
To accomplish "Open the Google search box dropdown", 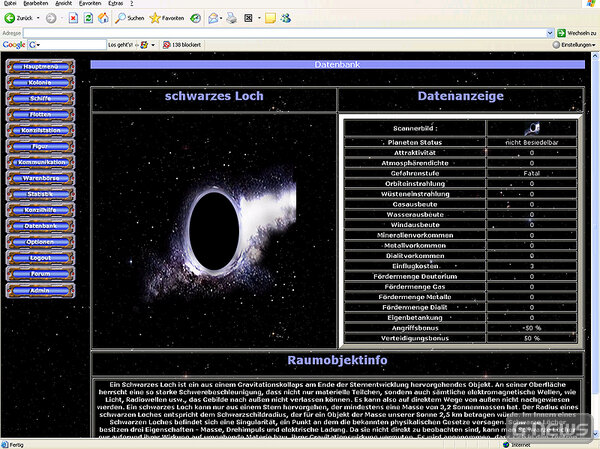I will pyautogui.click(x=38, y=45).
